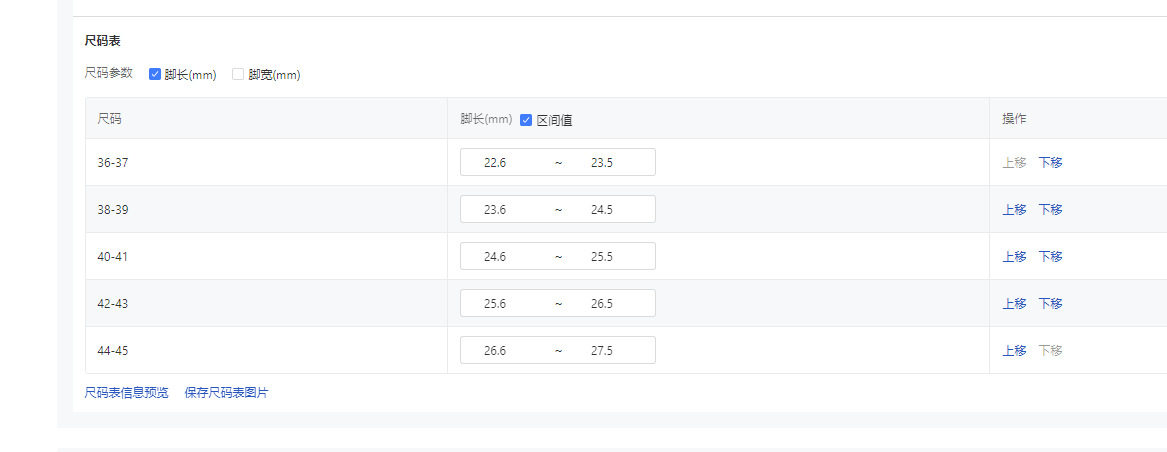Edit minimum foot length 22.6 for 36-37
Viewport: 1167px width, 452px height.
tap(495, 162)
